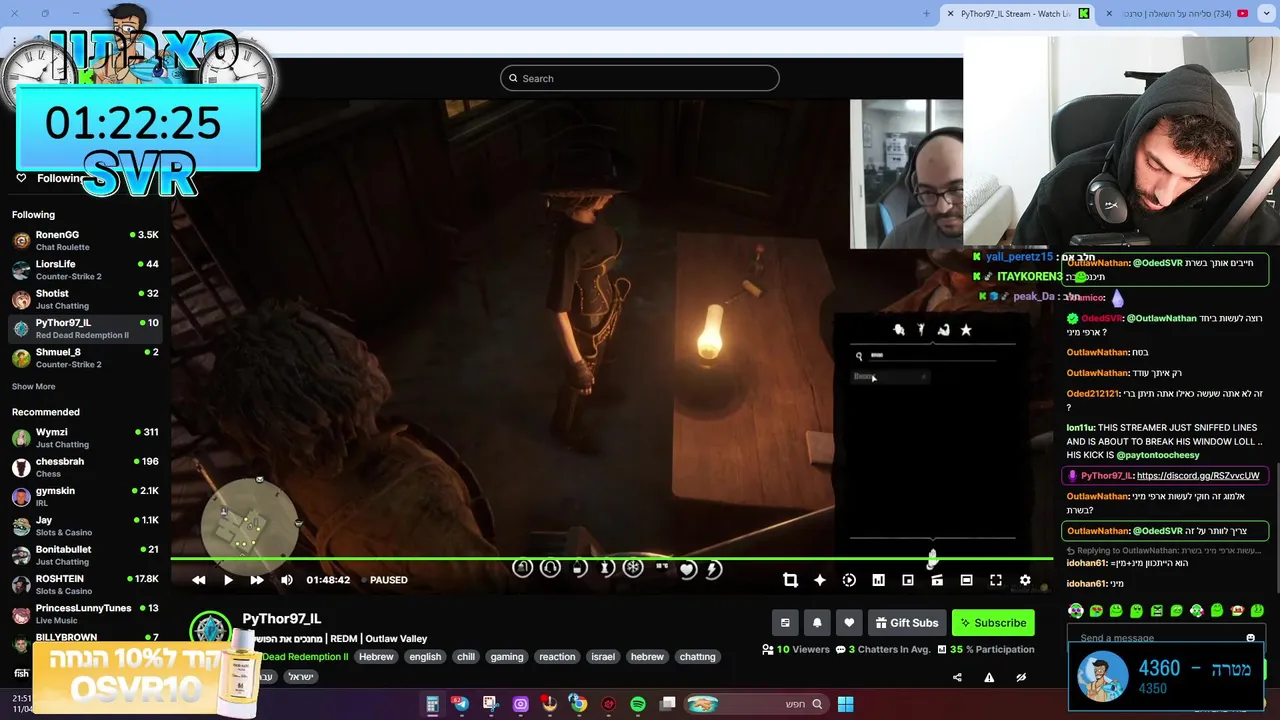Click the Gift Subs button
Viewport: 1280px width, 720px height.
click(x=907, y=623)
